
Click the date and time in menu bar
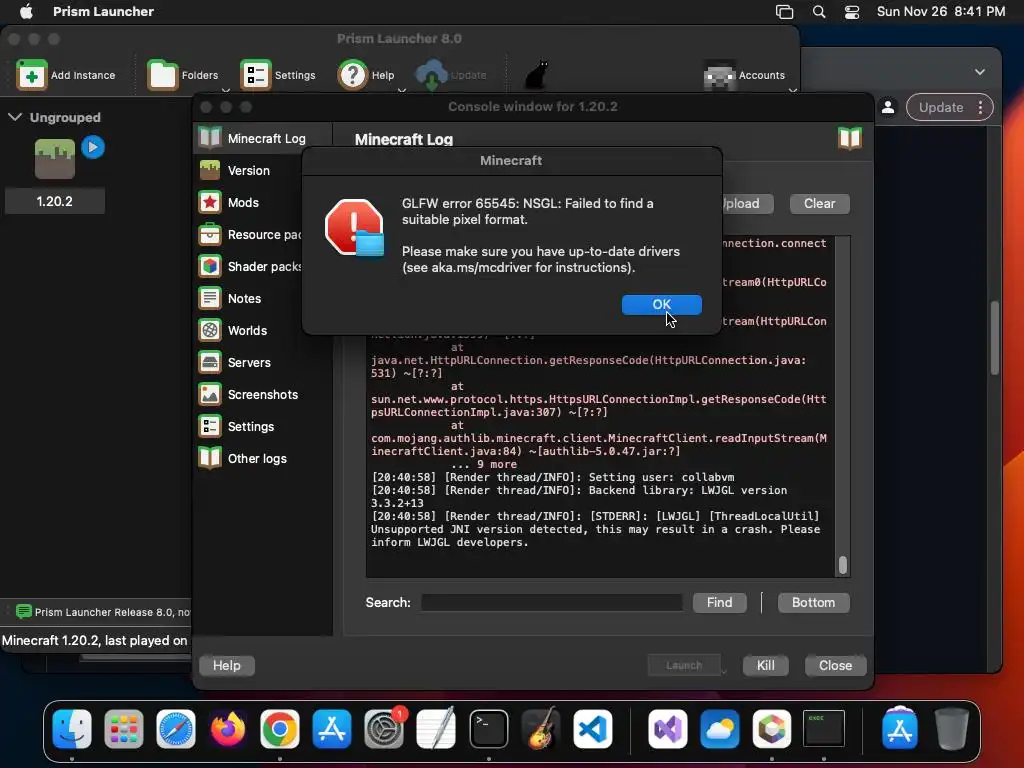940,11
